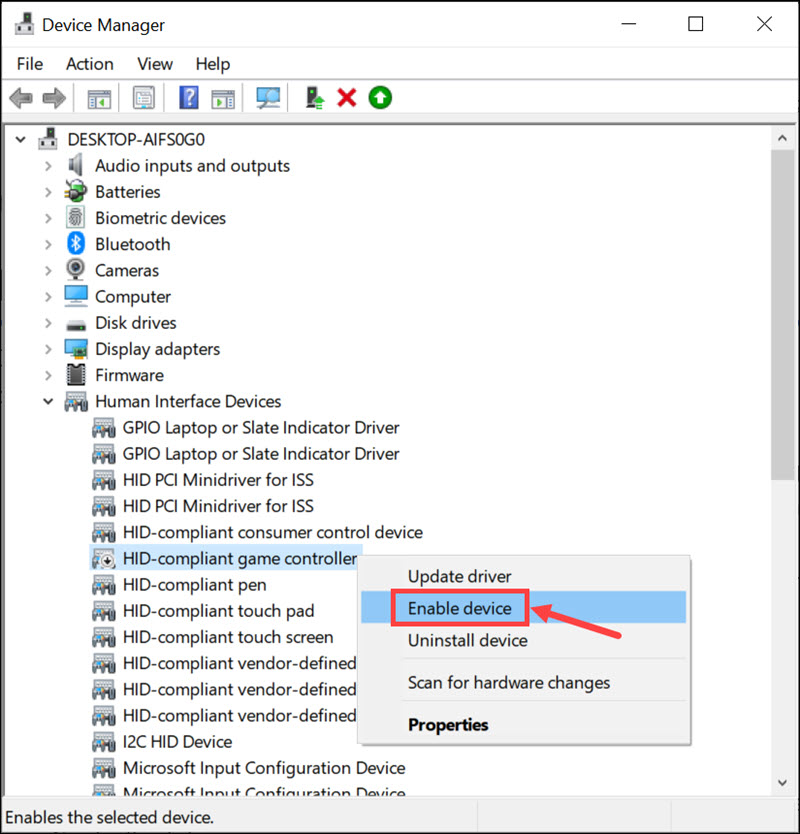Click Scan for hardware changes context menu entry
Image resolution: width=800 pixels, height=834 pixels.
point(508,683)
